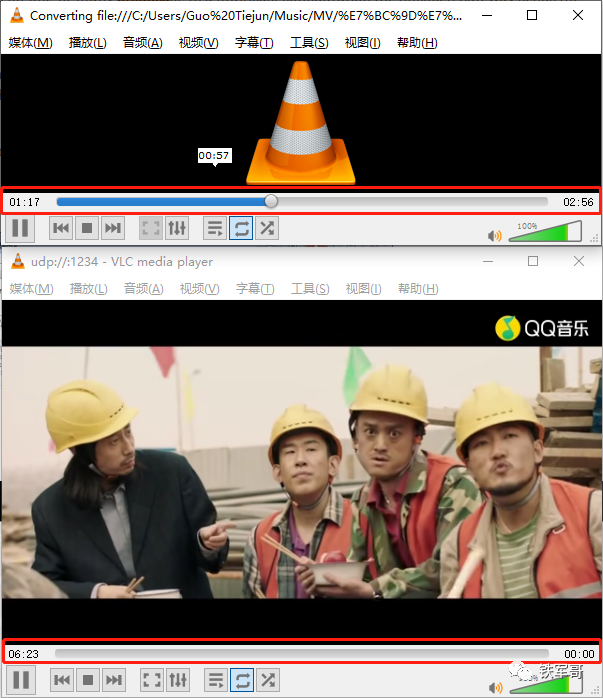This screenshot has height=698, width=603.
Task: Show playlist in the Converting window
Action: [215, 228]
